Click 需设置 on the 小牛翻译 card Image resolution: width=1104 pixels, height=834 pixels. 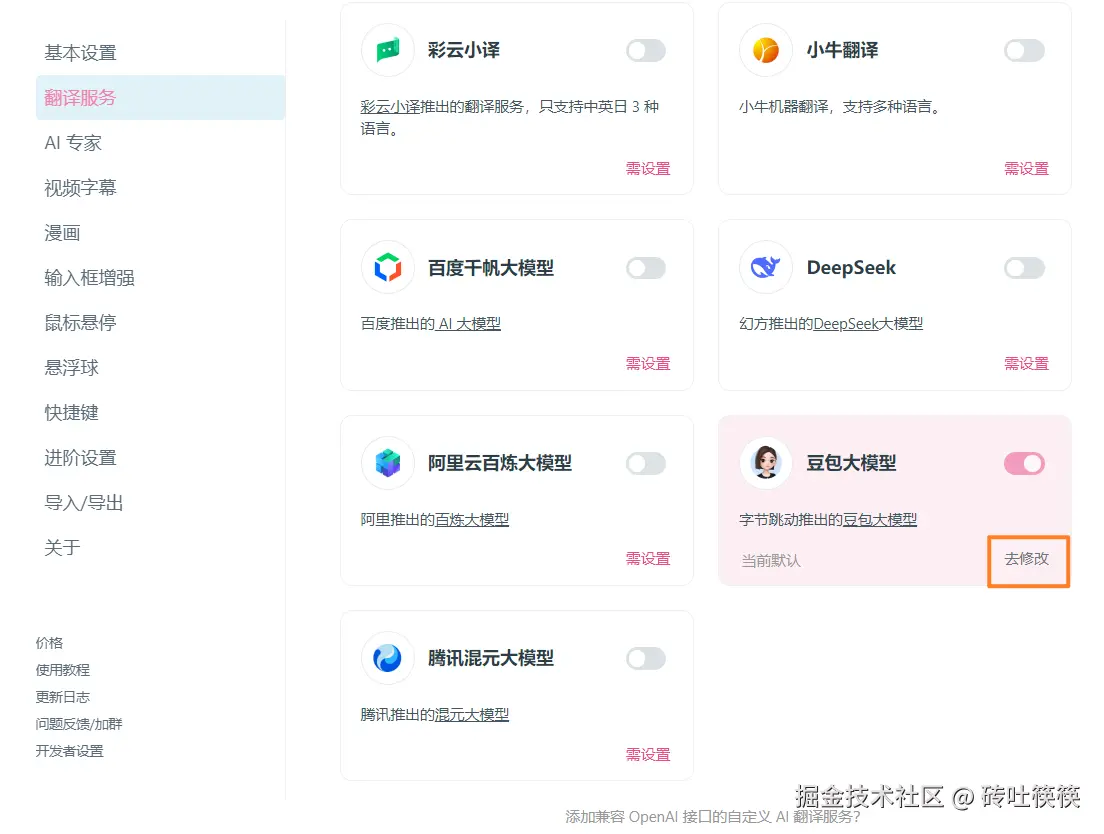1026,169
